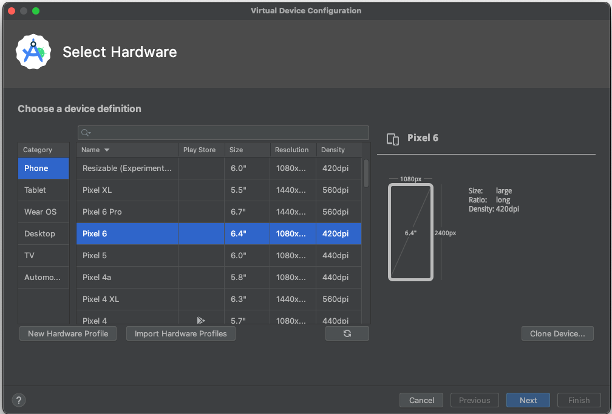Click the Cancel button

421,400
